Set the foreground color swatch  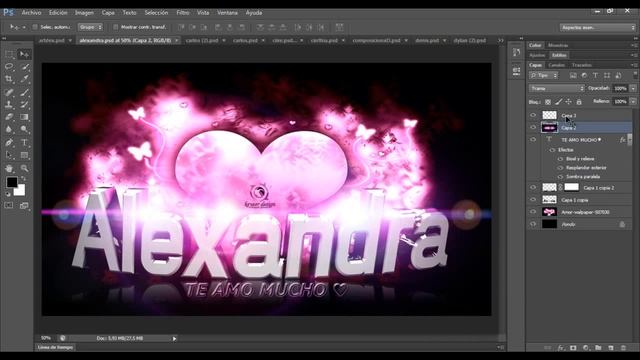click(x=11, y=182)
